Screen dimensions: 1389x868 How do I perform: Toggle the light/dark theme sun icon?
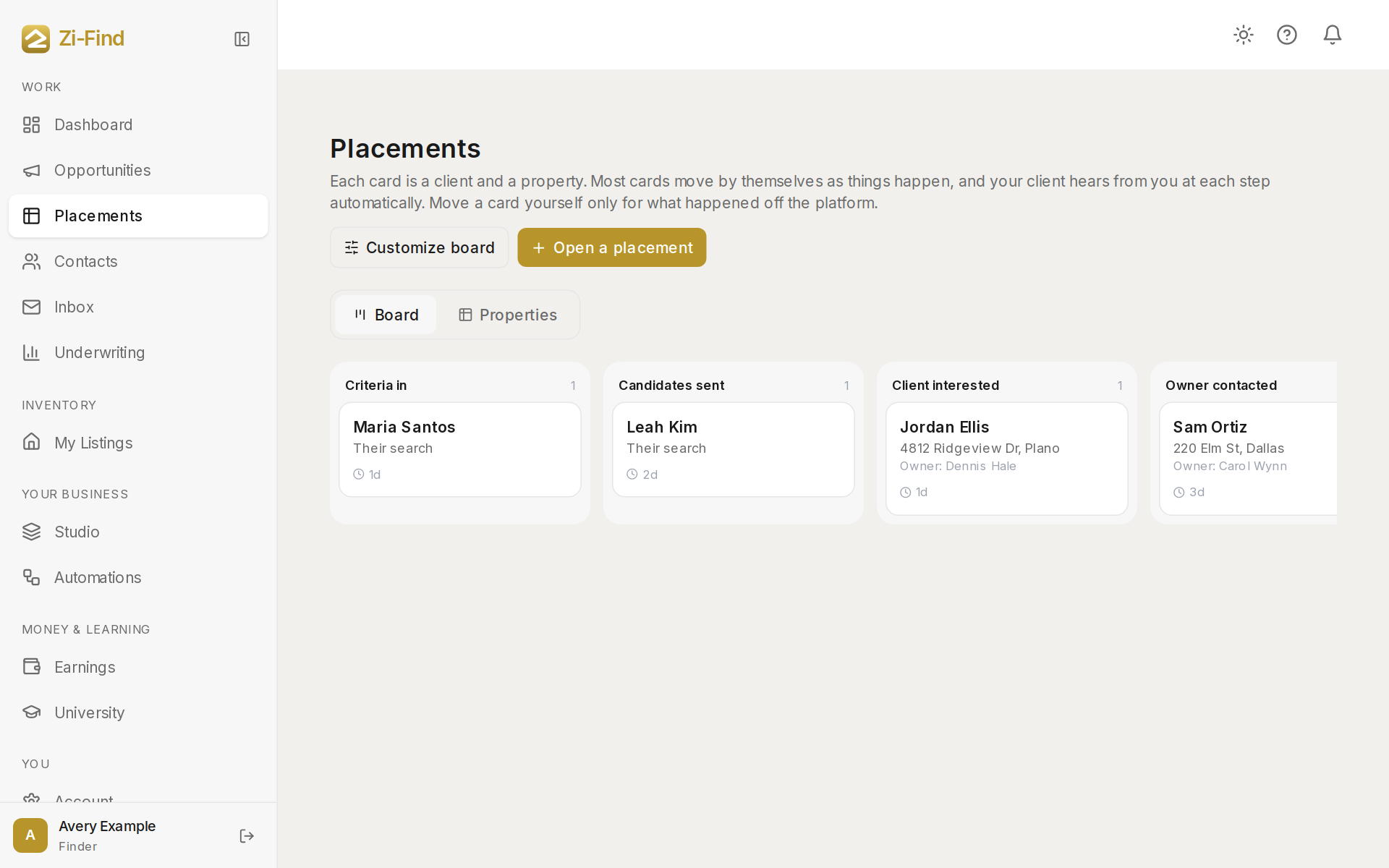1244,35
